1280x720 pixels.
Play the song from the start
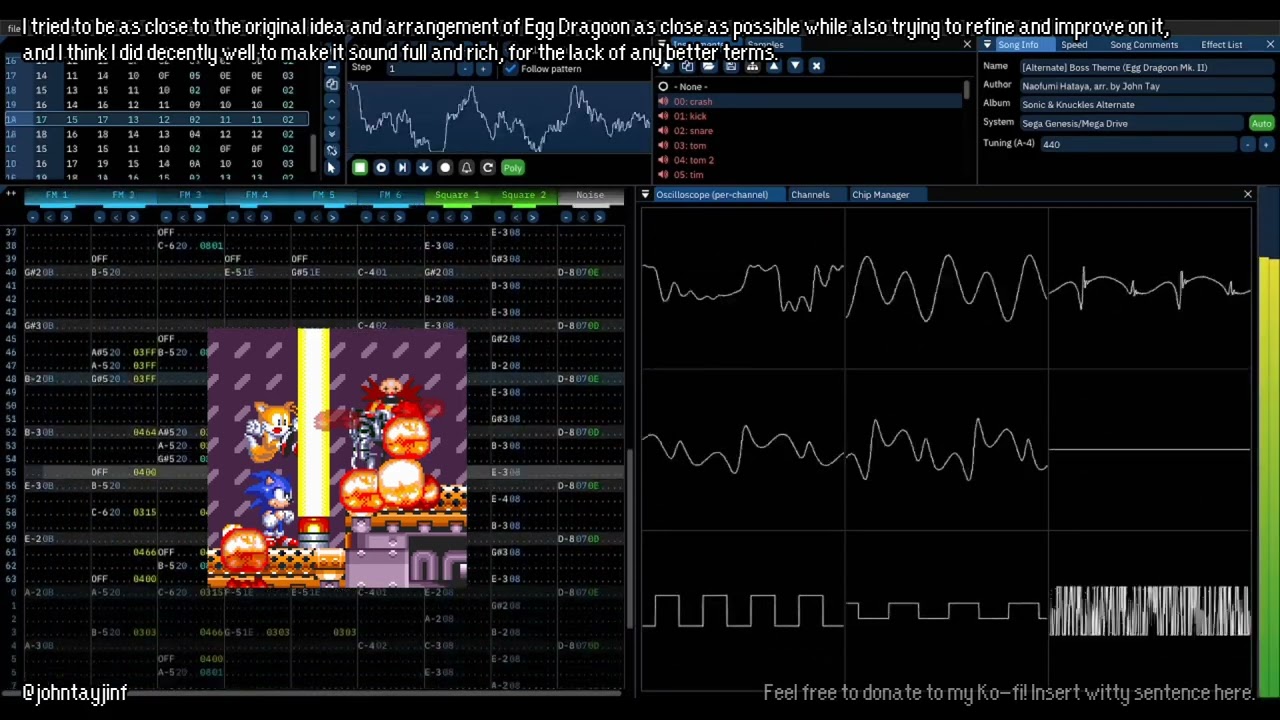(x=381, y=168)
